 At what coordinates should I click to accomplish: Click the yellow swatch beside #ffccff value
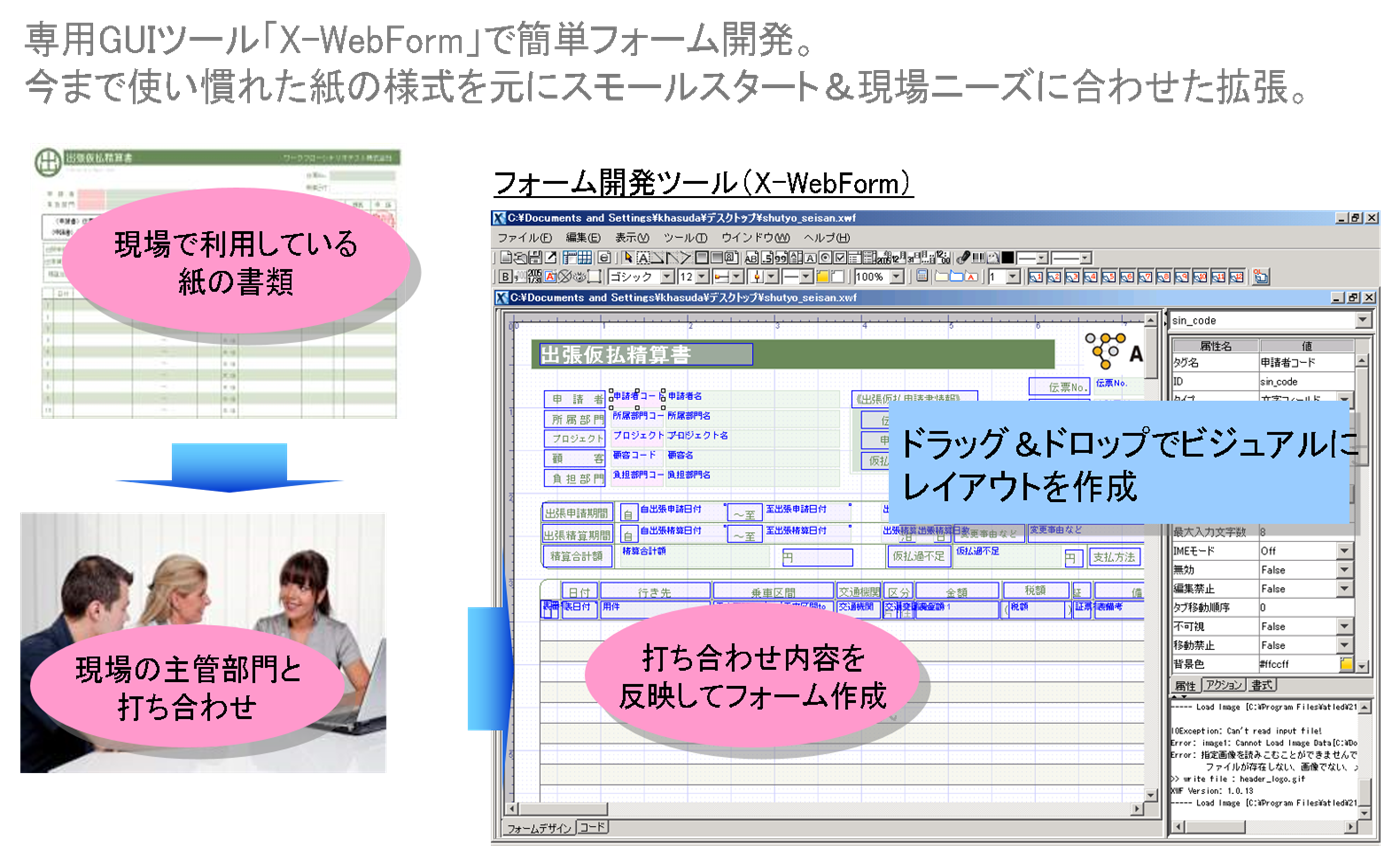click(x=1346, y=664)
